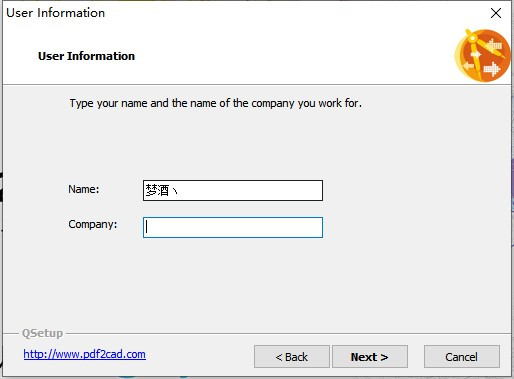Focus the Company text field
Screen dimensions: 514x379
pyautogui.click(x=233, y=227)
